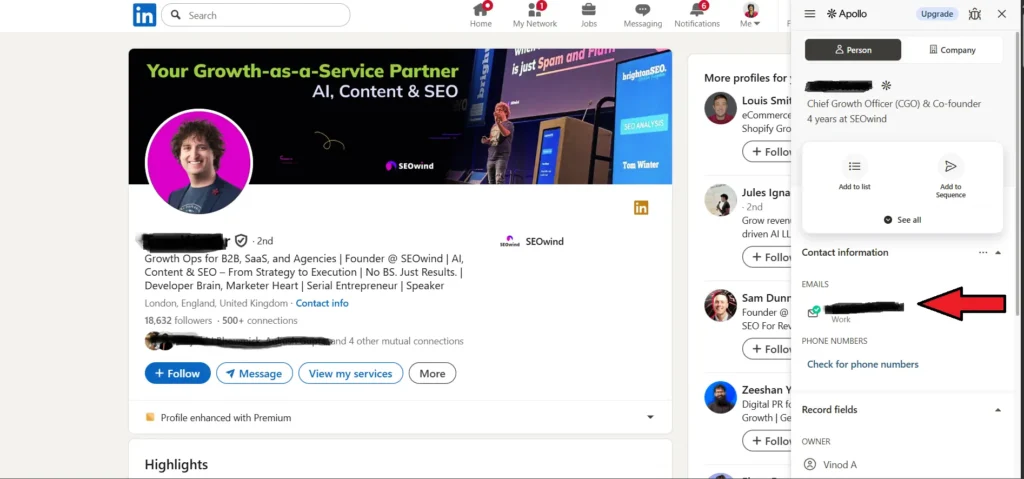The width and height of the screenshot is (1024, 479).
Task: Click the 18,632 followers text
Action: [x=178, y=320]
